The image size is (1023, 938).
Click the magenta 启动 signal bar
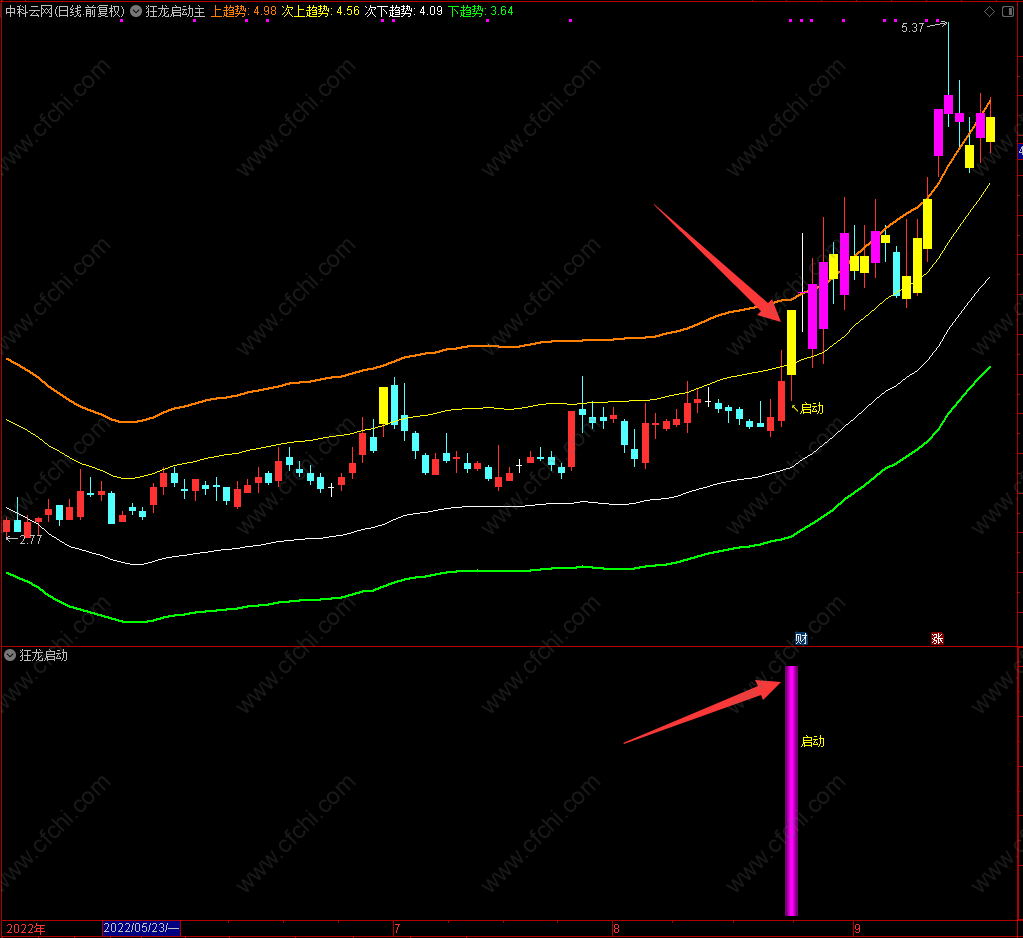[x=791, y=791]
